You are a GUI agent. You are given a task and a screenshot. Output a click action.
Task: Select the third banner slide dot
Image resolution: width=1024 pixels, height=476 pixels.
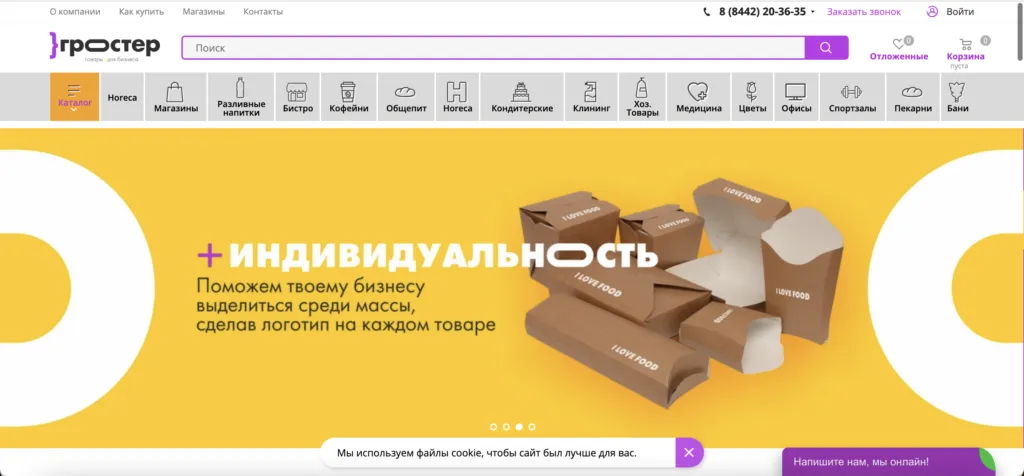pos(519,427)
